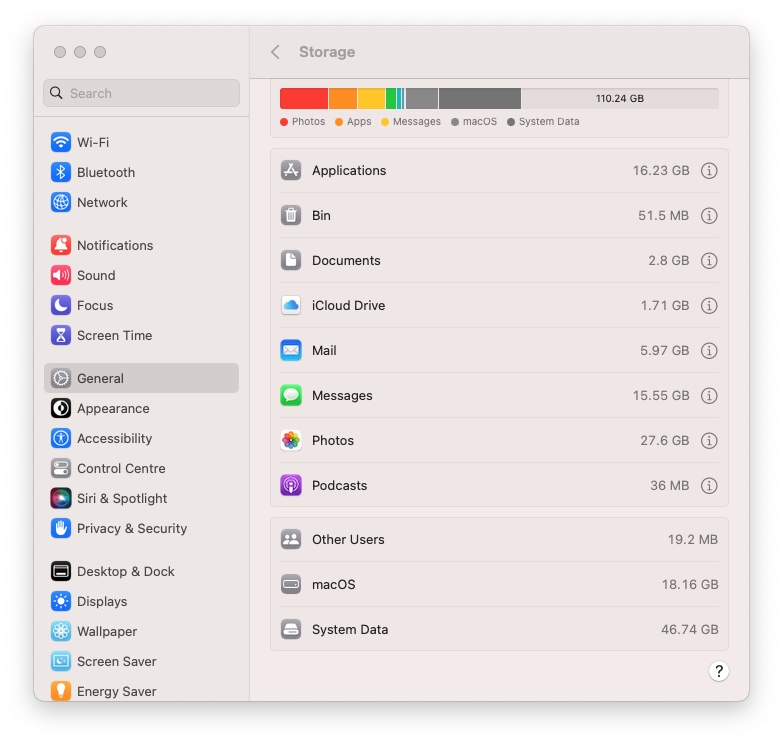The width and height of the screenshot is (783, 743).
Task: Click the 18.16 GB macOS value
Action: (x=690, y=584)
